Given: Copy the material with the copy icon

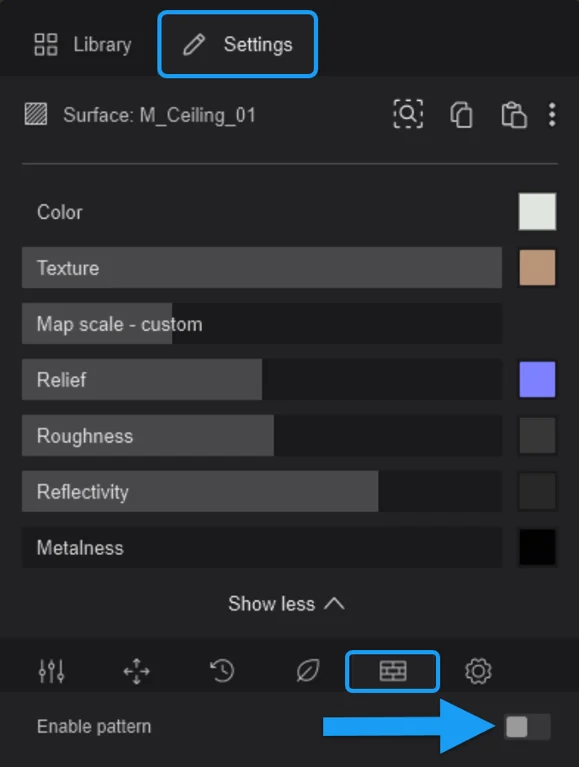Looking at the screenshot, I should (x=461, y=115).
